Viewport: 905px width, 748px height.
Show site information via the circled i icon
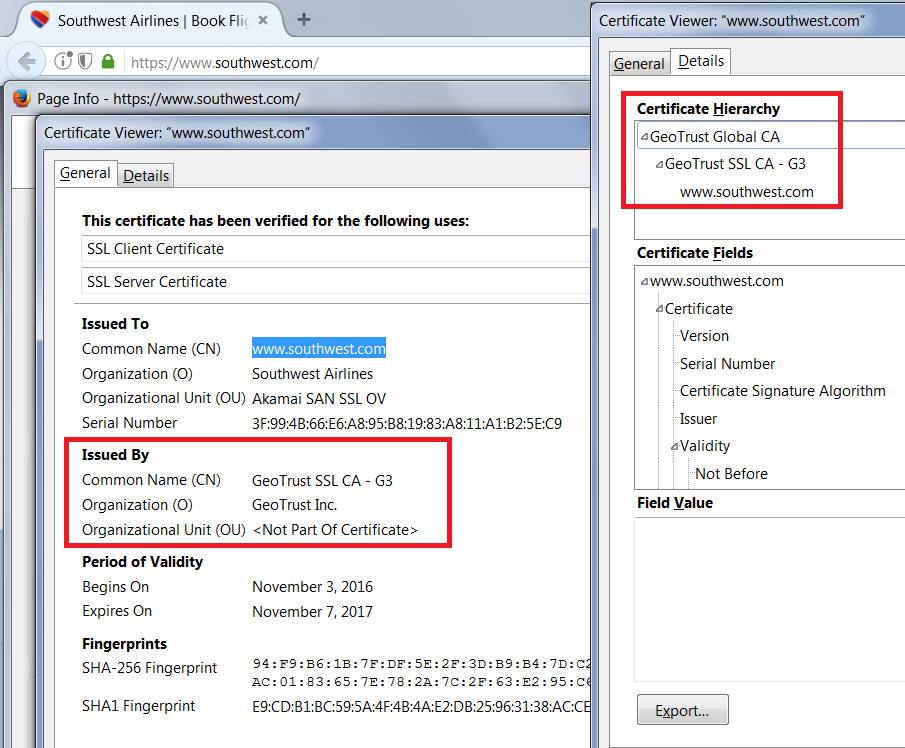pyautogui.click(x=63, y=61)
